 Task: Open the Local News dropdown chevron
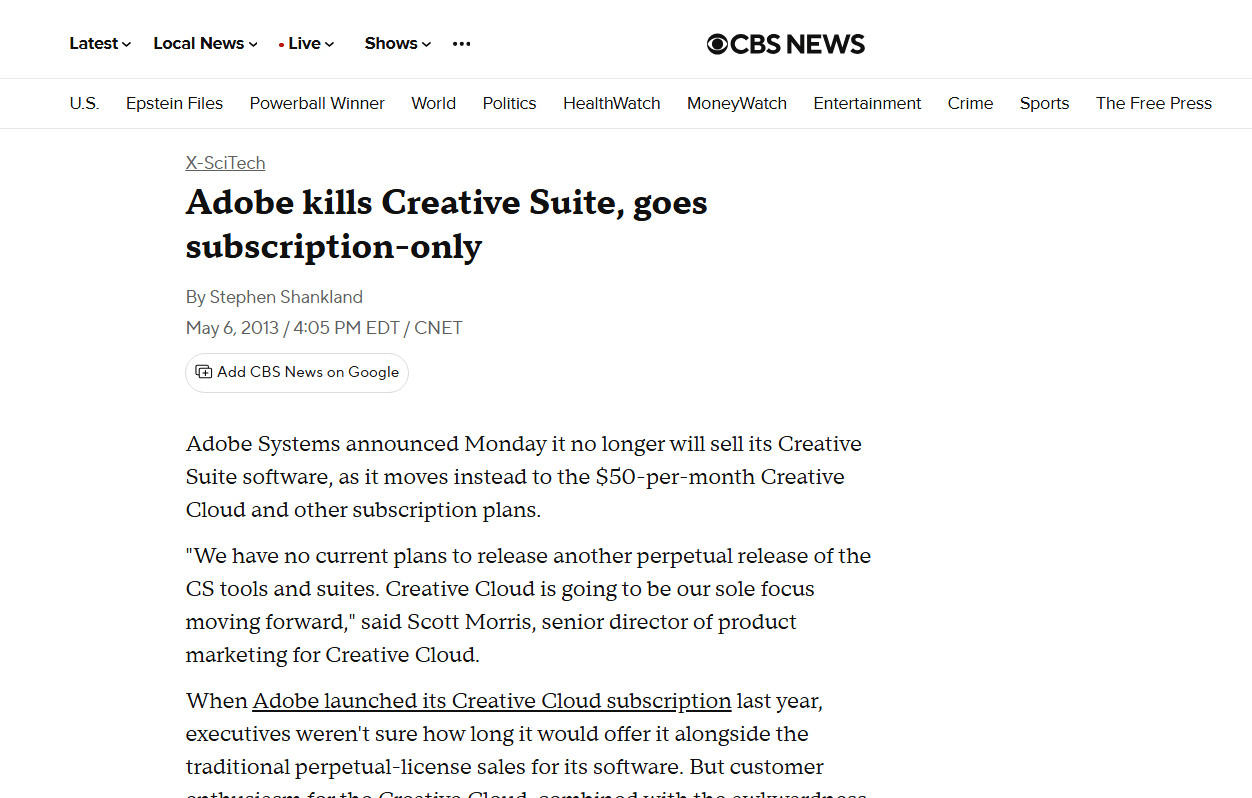[253, 43]
